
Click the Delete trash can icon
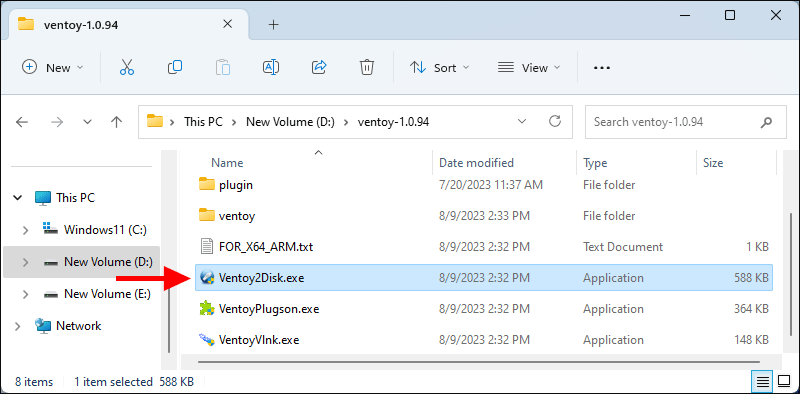(x=367, y=67)
